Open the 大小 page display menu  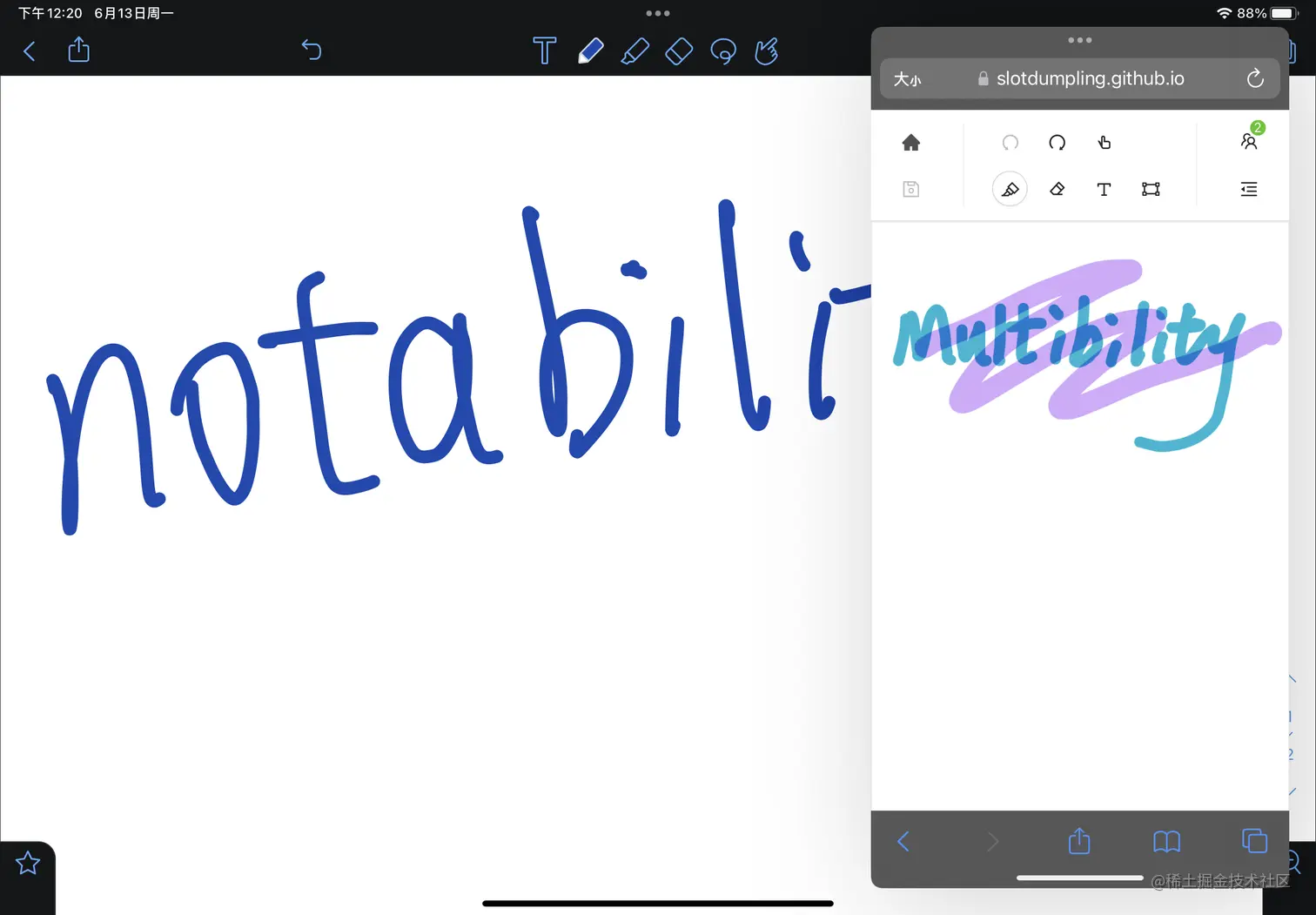[x=908, y=78]
